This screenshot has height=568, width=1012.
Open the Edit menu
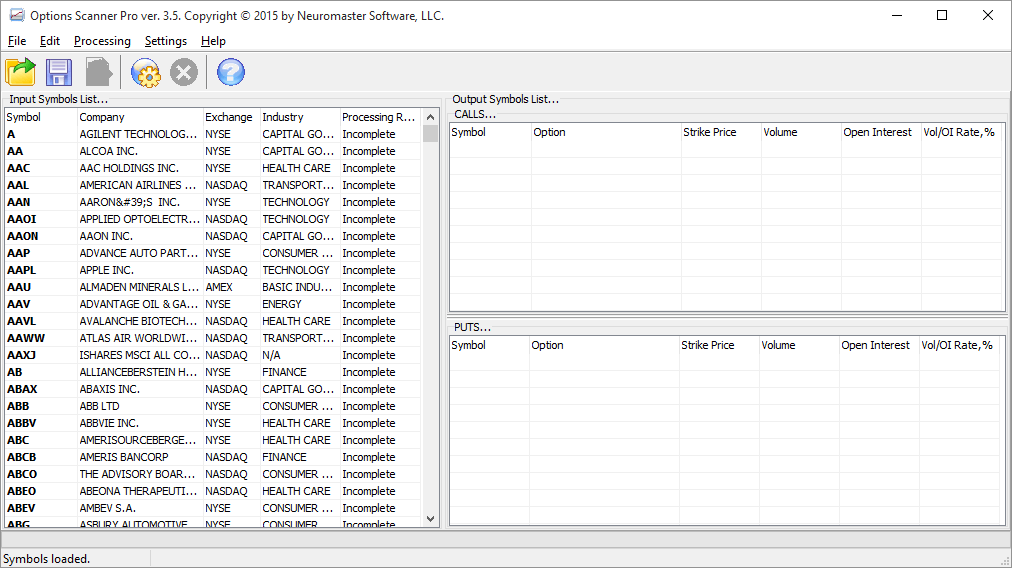coord(50,41)
